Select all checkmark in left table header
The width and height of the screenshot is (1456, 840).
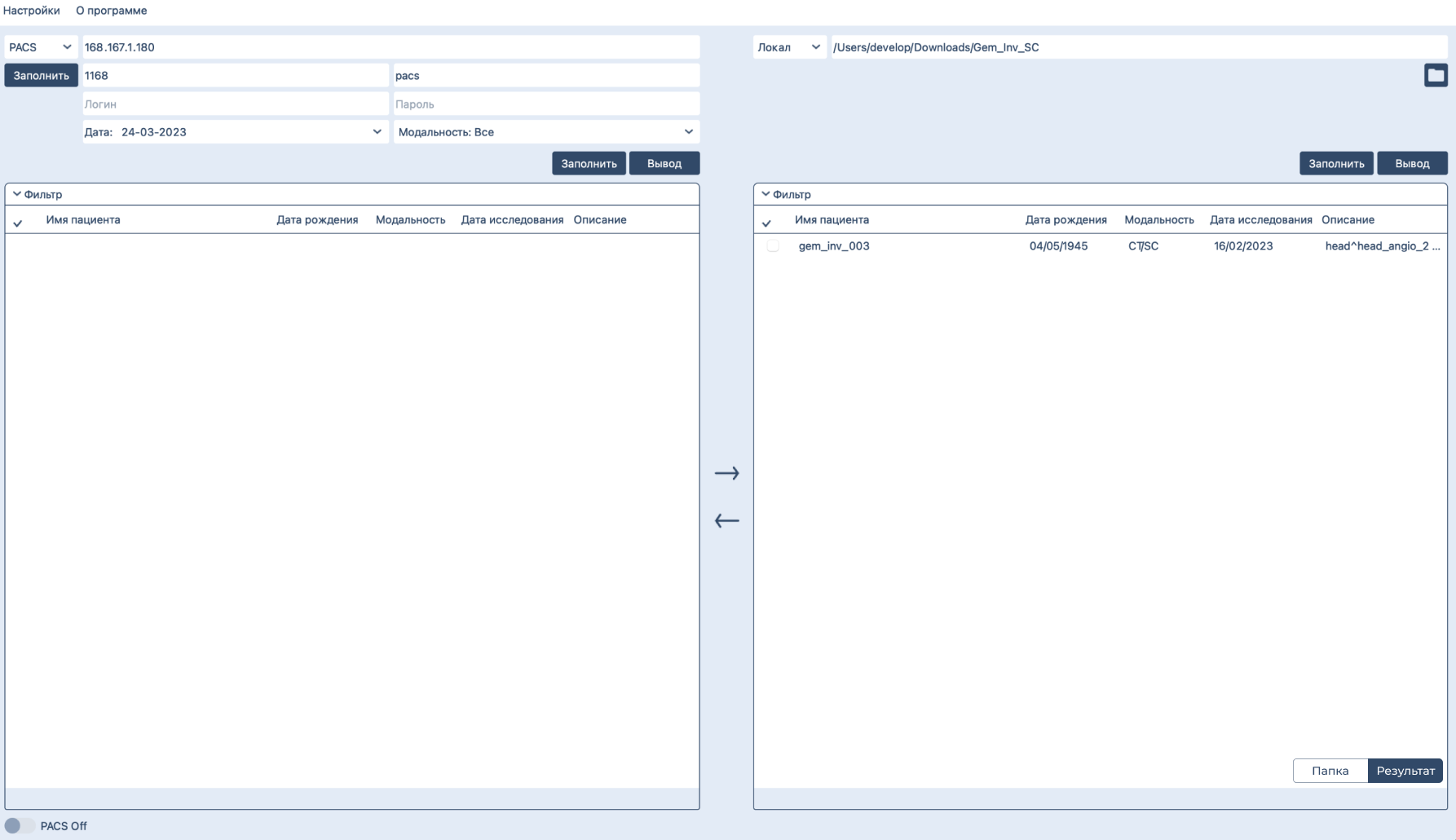(18, 223)
